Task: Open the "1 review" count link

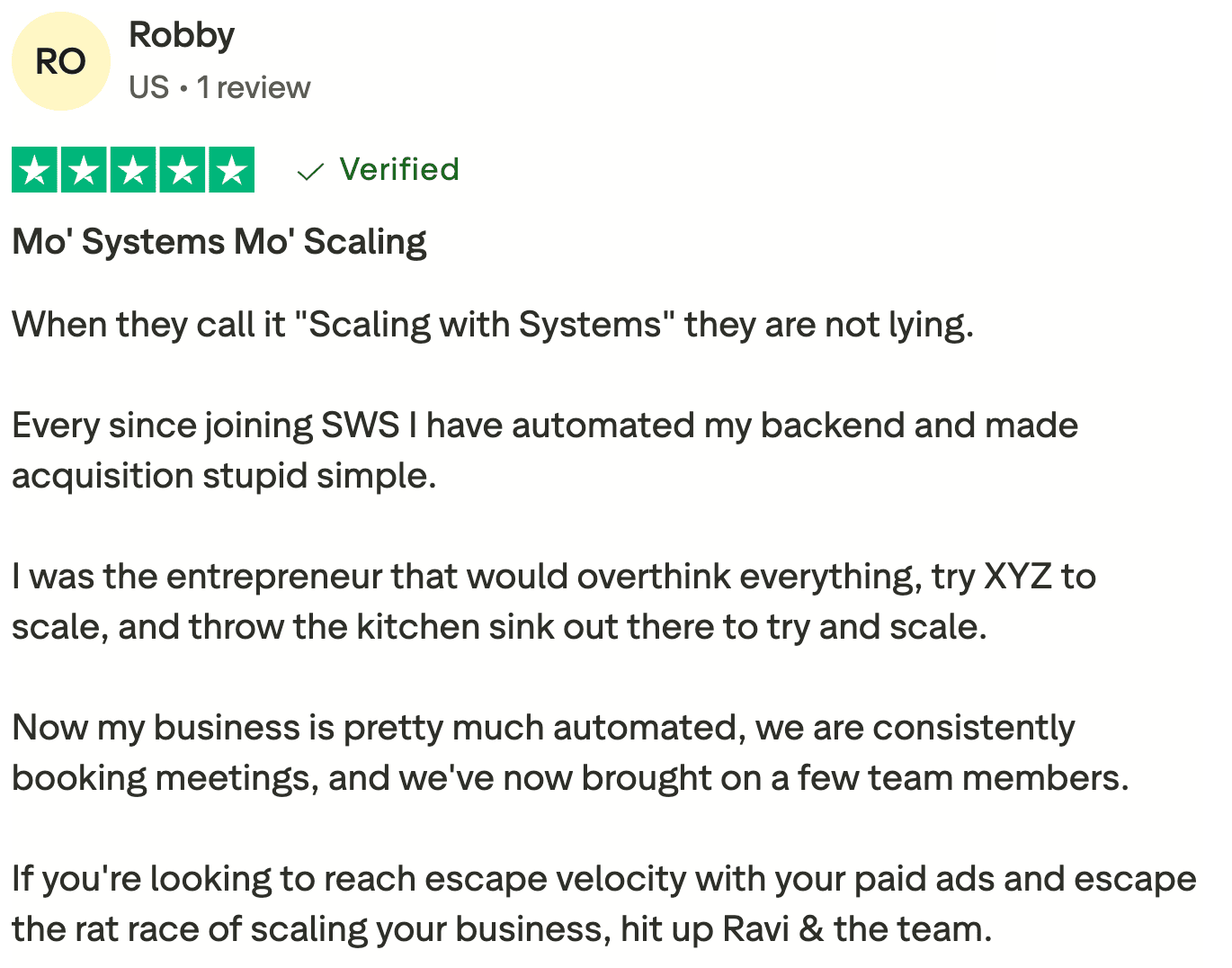Action: (254, 87)
